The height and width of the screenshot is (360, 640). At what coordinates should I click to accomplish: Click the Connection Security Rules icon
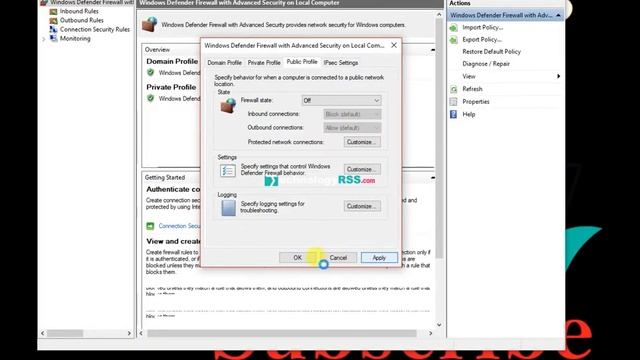pyautogui.click(x=53, y=29)
